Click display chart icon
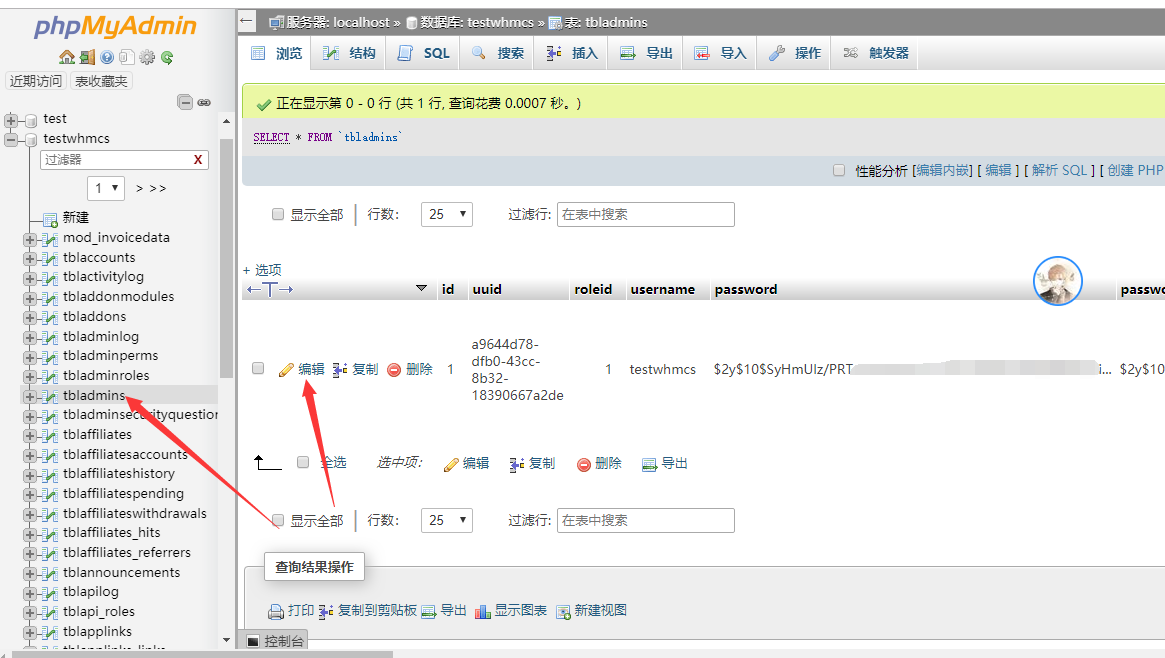Viewport: 1165px width, 658px height. pyautogui.click(x=483, y=611)
